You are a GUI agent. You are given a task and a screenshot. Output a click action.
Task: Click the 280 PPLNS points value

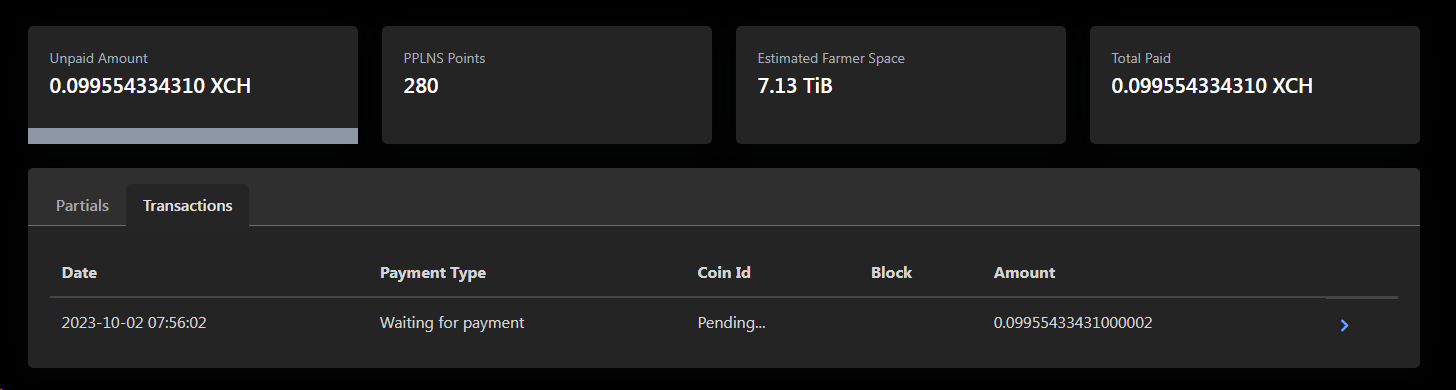click(x=421, y=86)
